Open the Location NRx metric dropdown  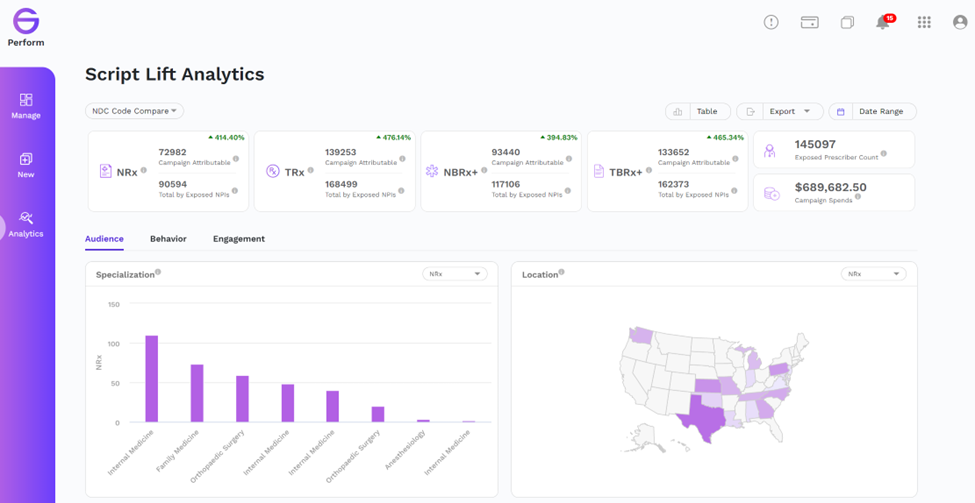click(x=874, y=274)
